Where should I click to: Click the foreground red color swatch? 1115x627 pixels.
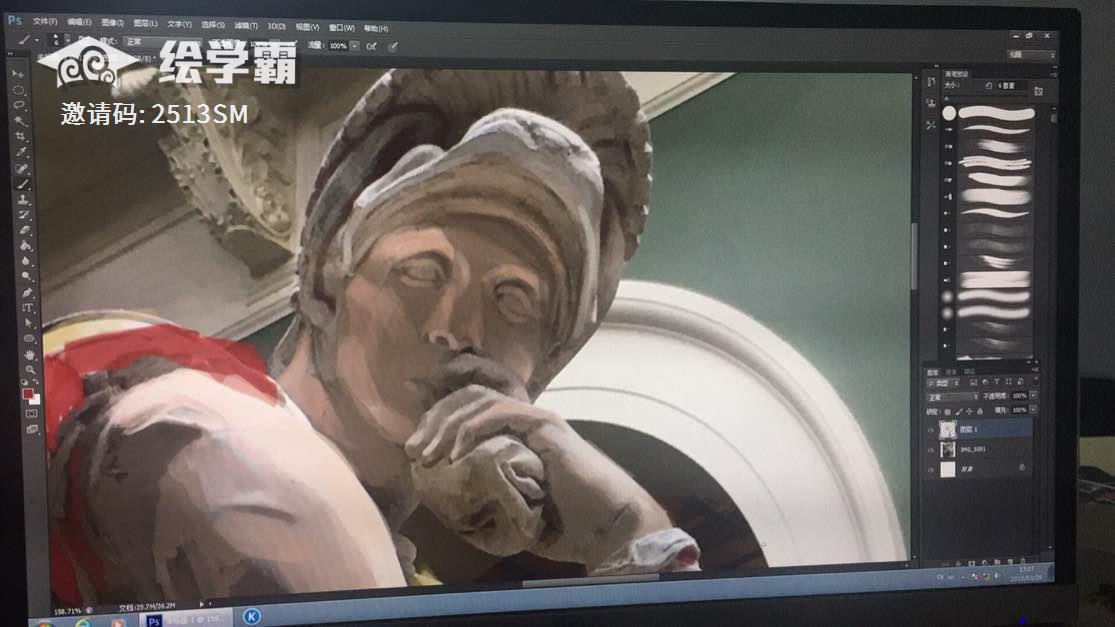pyautogui.click(x=28, y=394)
